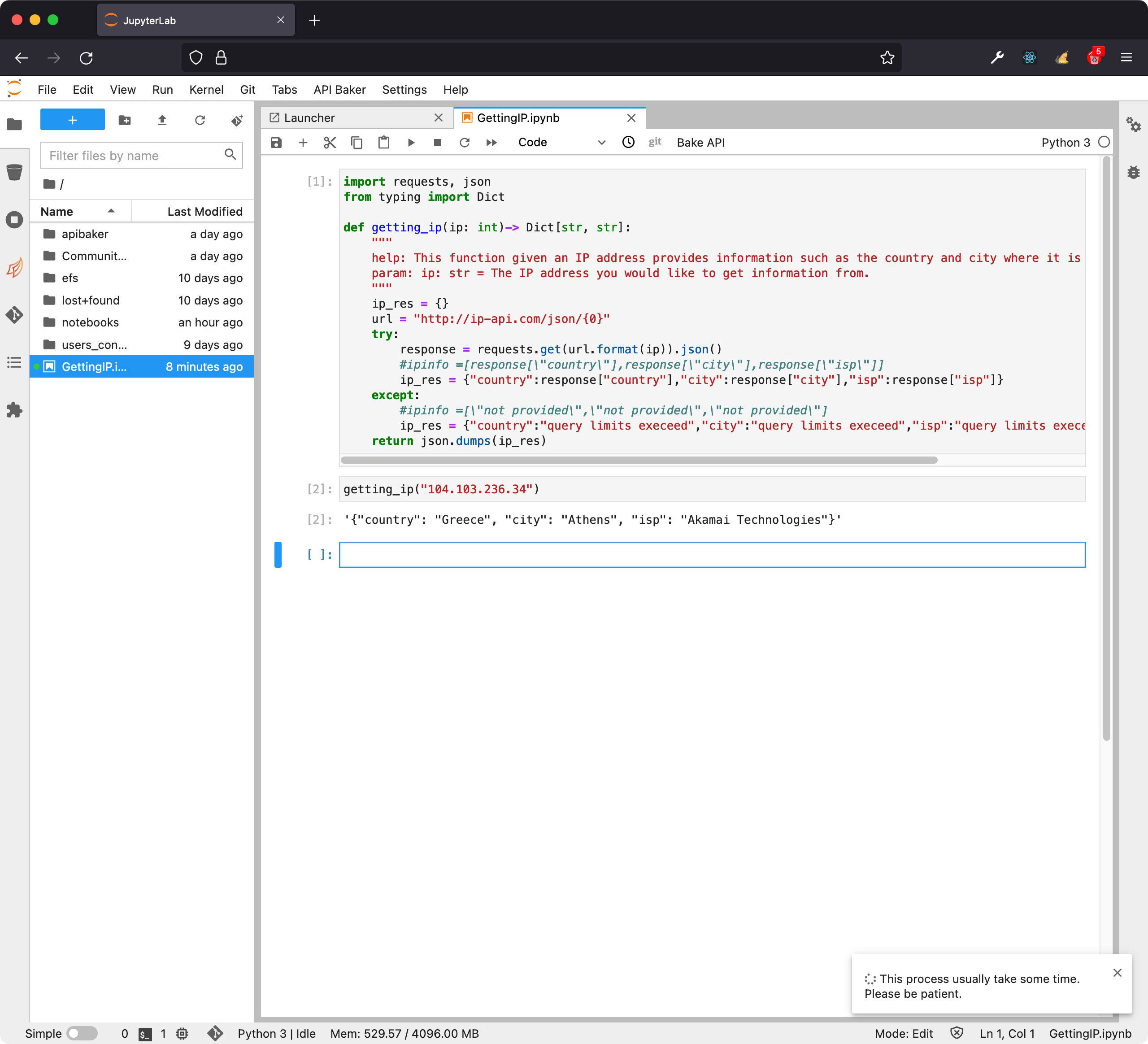The height and width of the screenshot is (1044, 1148).
Task: Open the Kernel menu
Action: (x=206, y=89)
